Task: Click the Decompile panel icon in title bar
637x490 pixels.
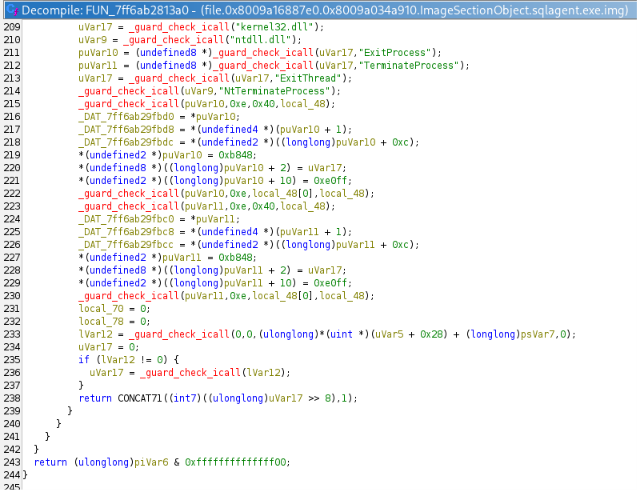Action: click(13, 10)
